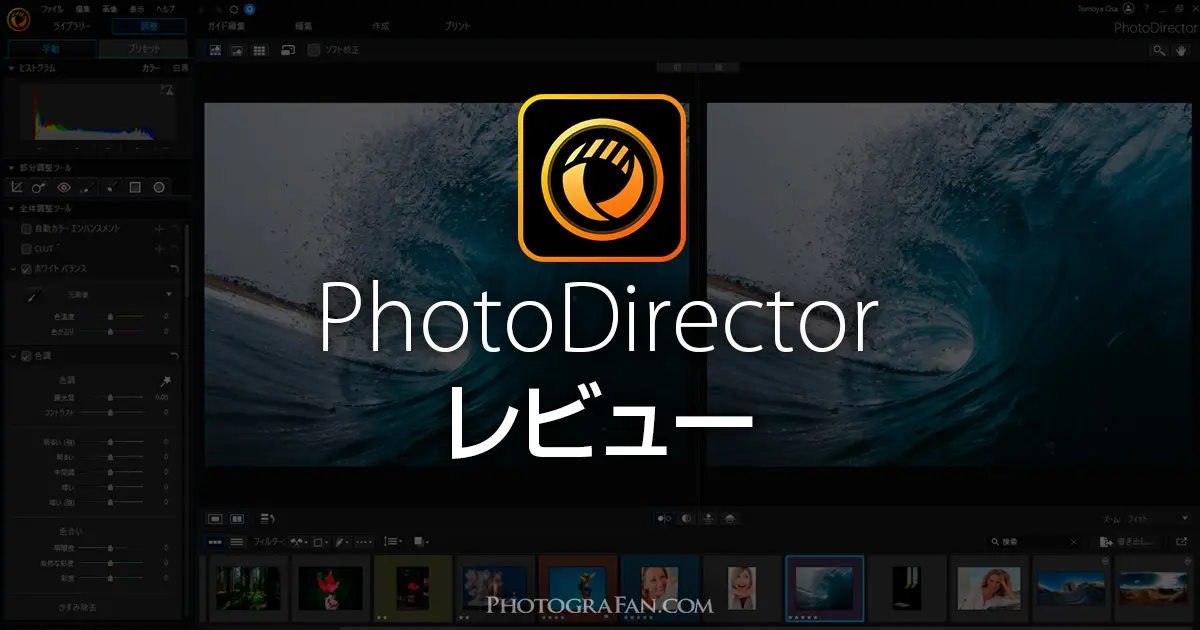Select the zoom magnifier tool
Image resolution: width=1200 pixels, height=630 pixels.
point(1159,50)
